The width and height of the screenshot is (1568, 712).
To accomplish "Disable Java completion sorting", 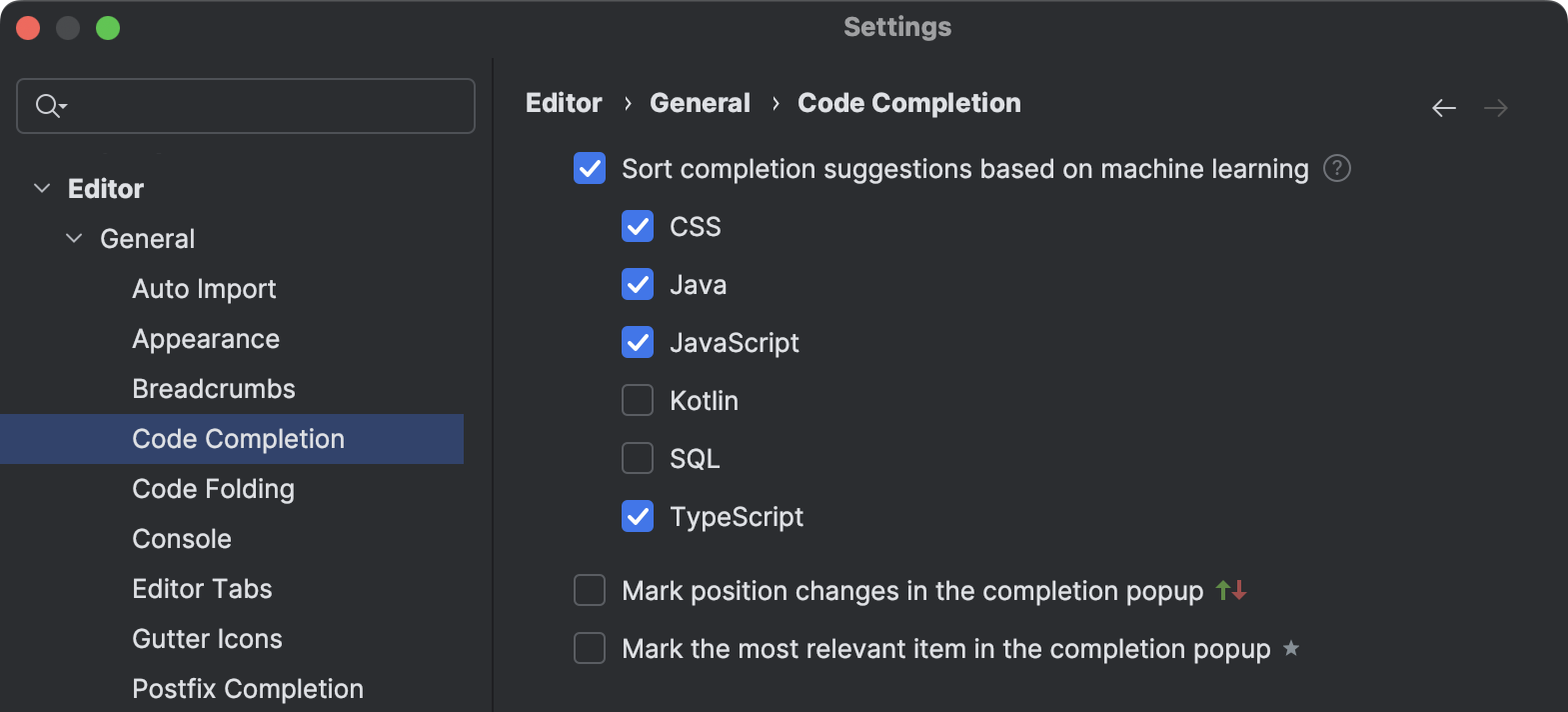I will pos(638,284).
